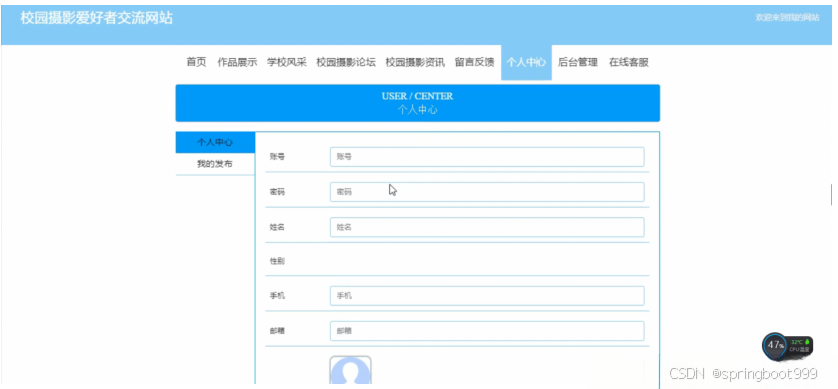Go to 作品展示 section
Viewport: 838px width, 389px height.
237,63
